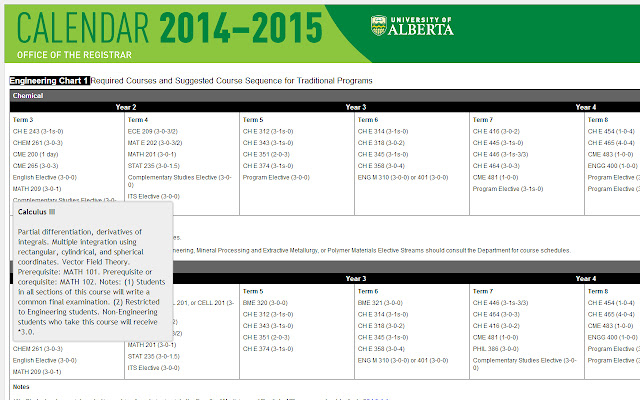The width and height of the screenshot is (640, 400).
Task: Open CH E 314 listed under BME 321
Action: coord(383,314)
